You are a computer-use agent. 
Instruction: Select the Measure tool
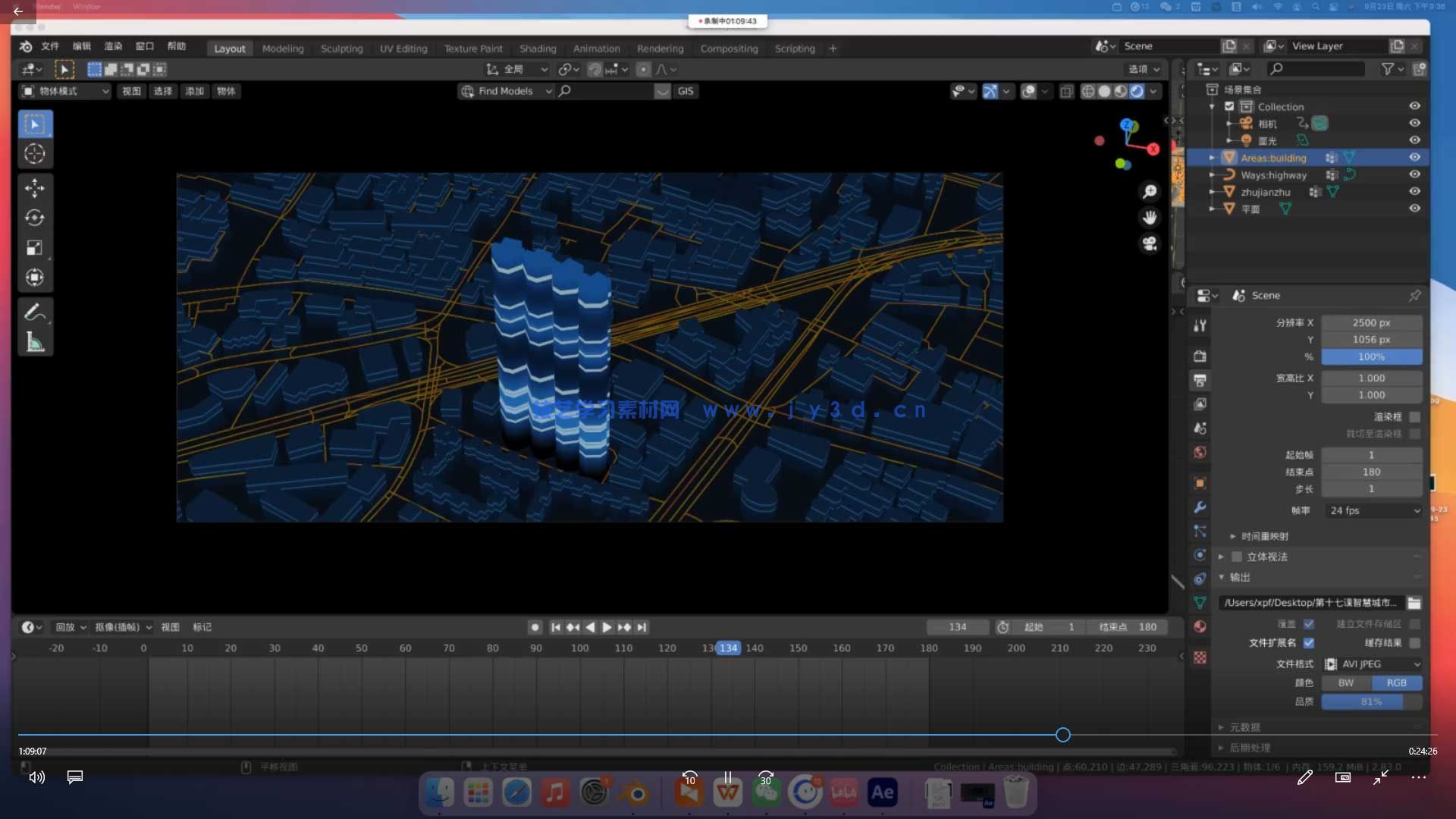[35, 342]
